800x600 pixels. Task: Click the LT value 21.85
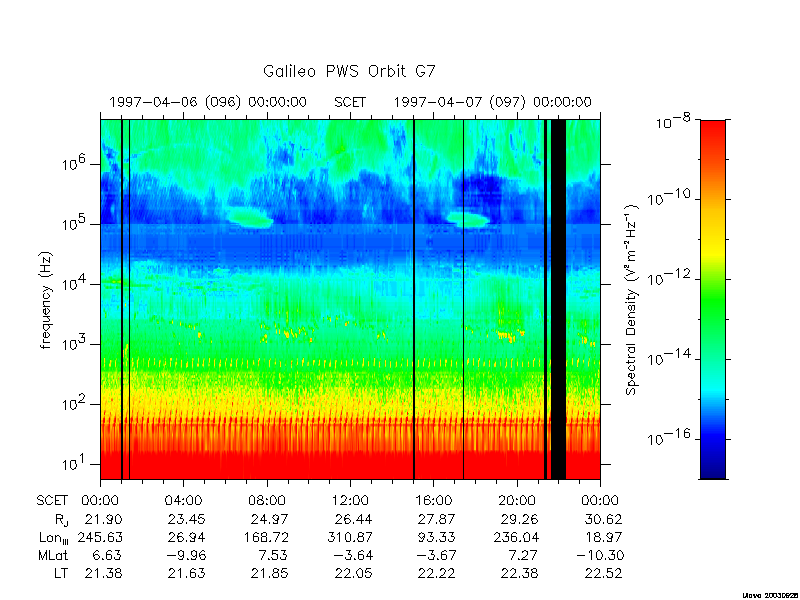[269, 573]
